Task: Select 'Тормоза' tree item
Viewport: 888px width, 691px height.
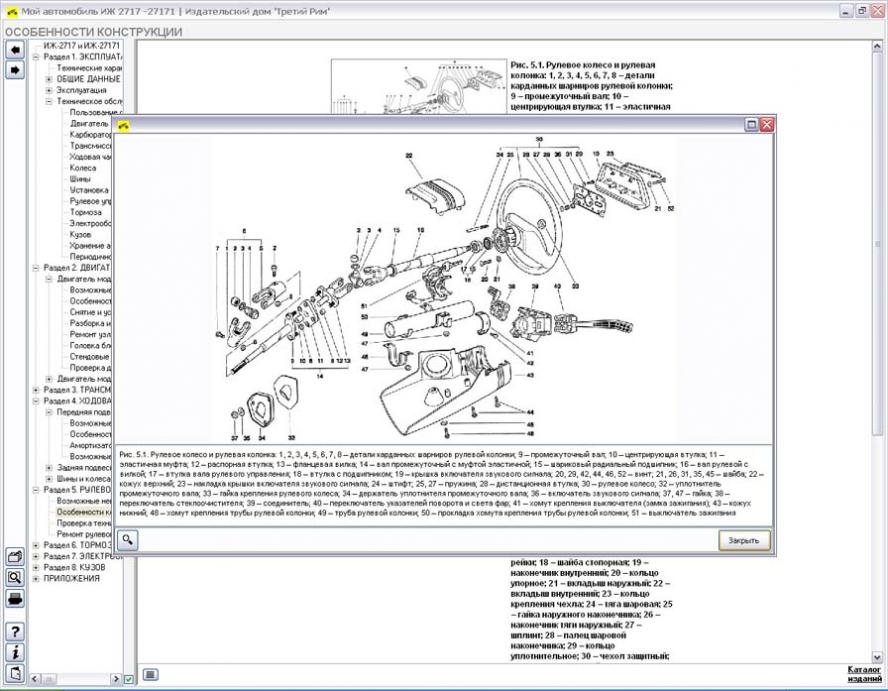Action: (x=86, y=212)
